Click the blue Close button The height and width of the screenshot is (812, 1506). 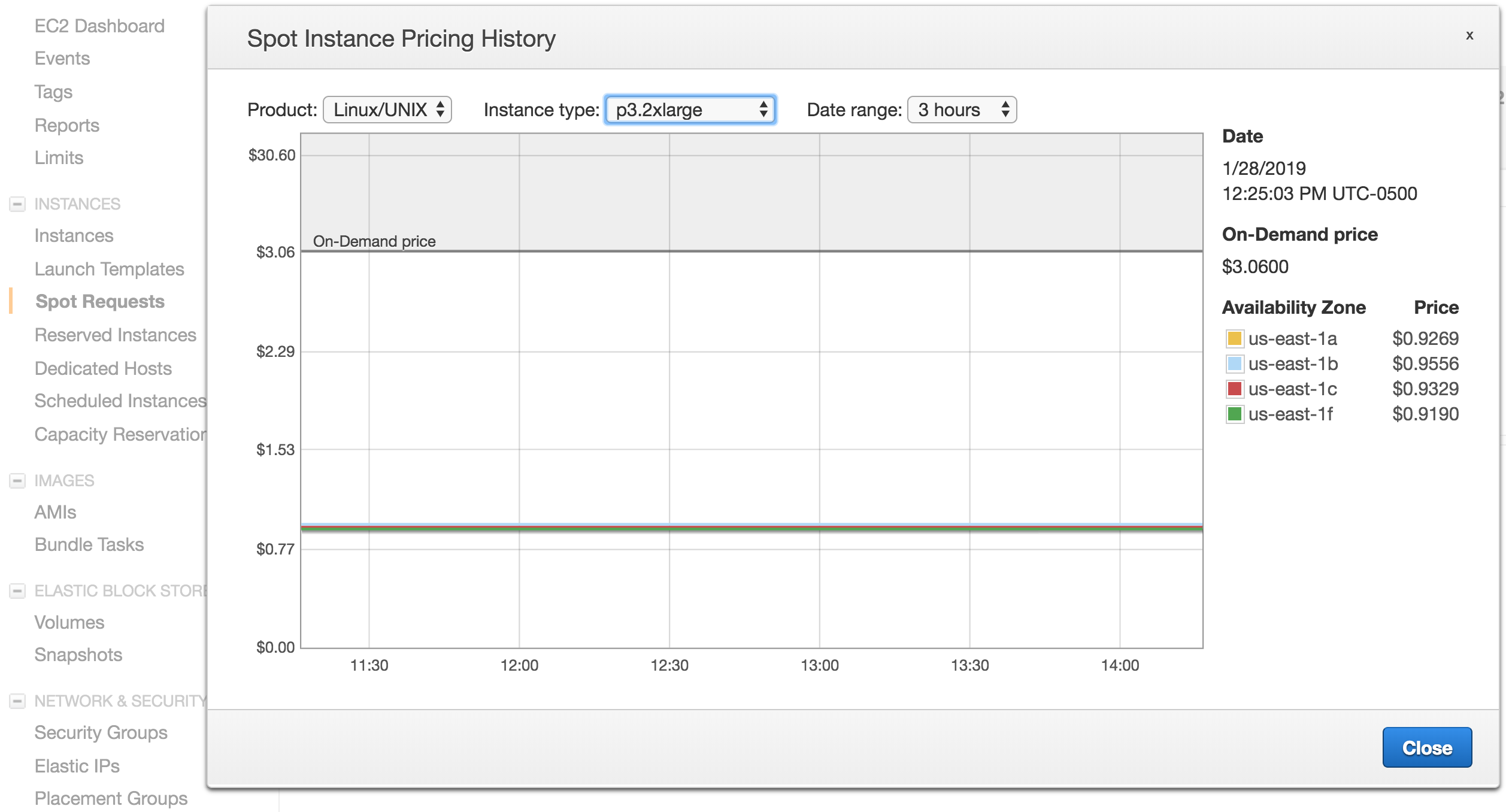1427,747
